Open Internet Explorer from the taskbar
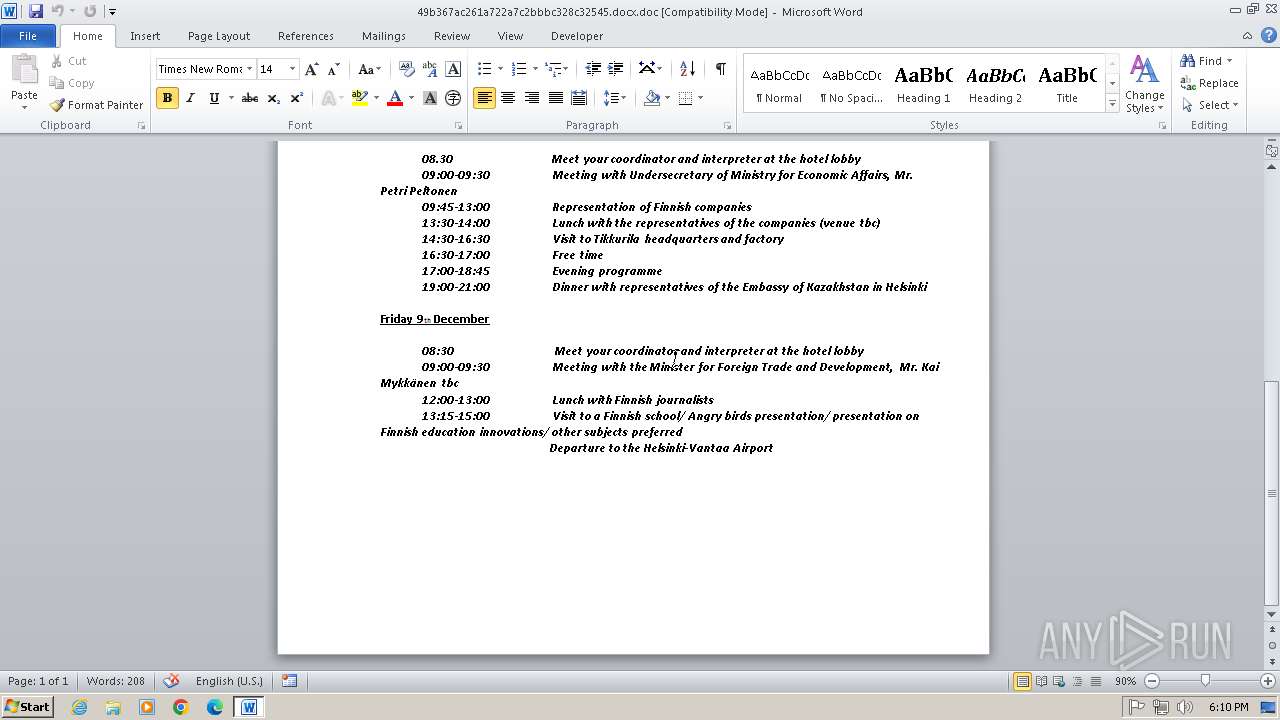1280x720 pixels. click(x=79, y=707)
